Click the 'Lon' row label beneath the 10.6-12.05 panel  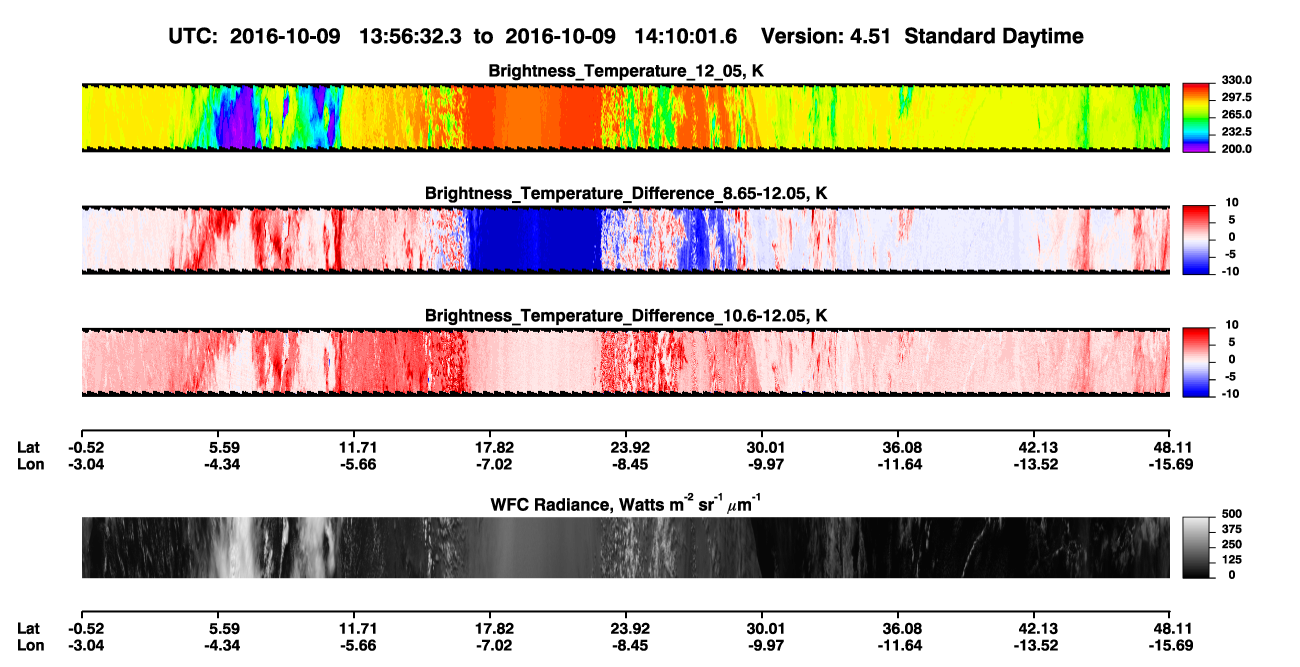[x=29, y=464]
